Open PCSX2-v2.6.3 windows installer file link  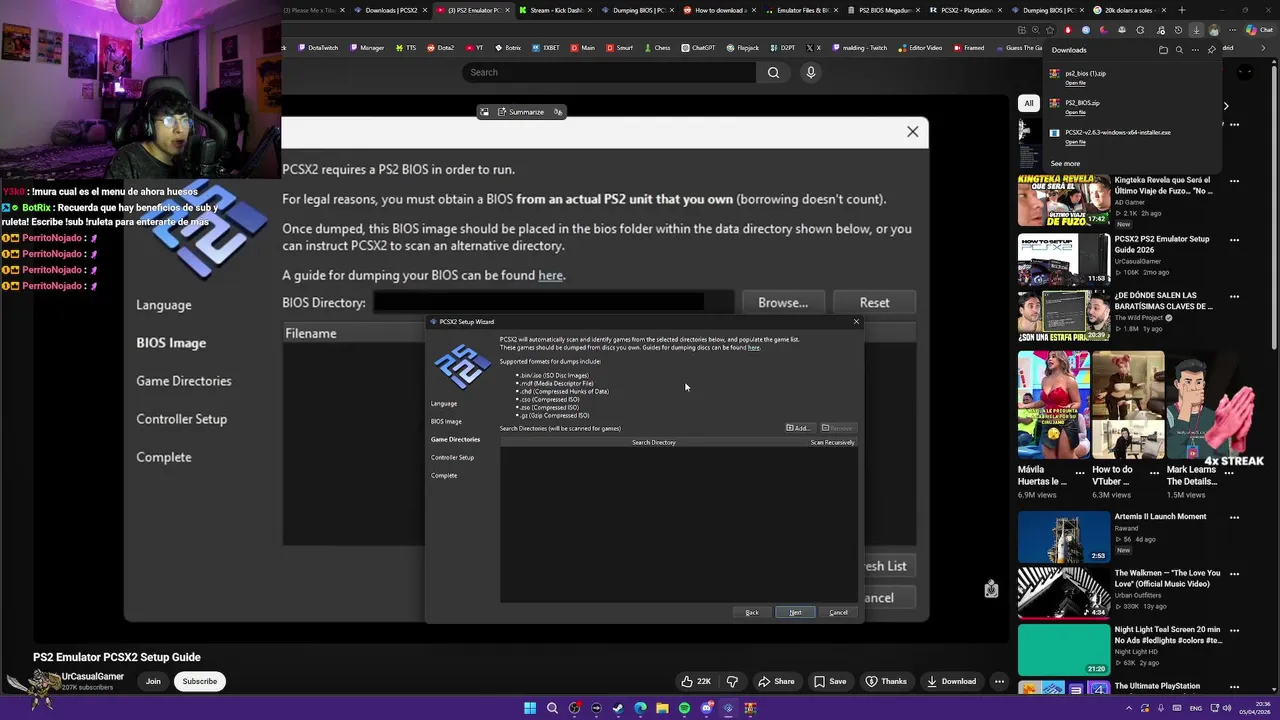pyautogui.click(x=1075, y=142)
